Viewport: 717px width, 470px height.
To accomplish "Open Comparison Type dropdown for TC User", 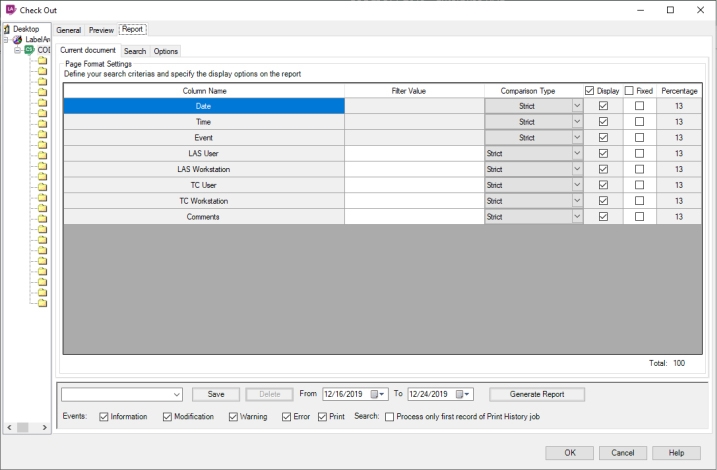I will pos(577,185).
